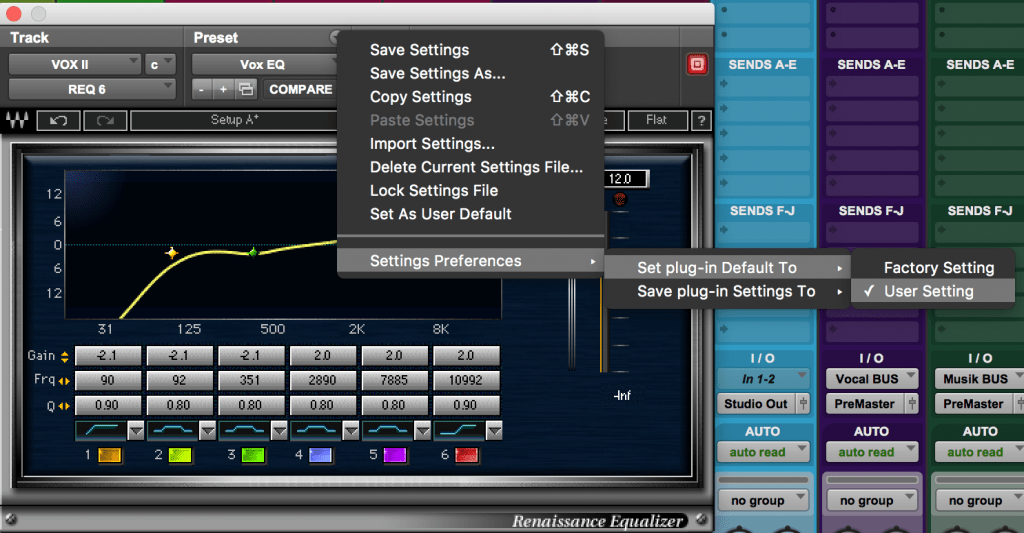Click plus icon beside Vocal BUS PreMaster
Image resolution: width=1024 pixels, height=533 pixels.
pos(912,404)
